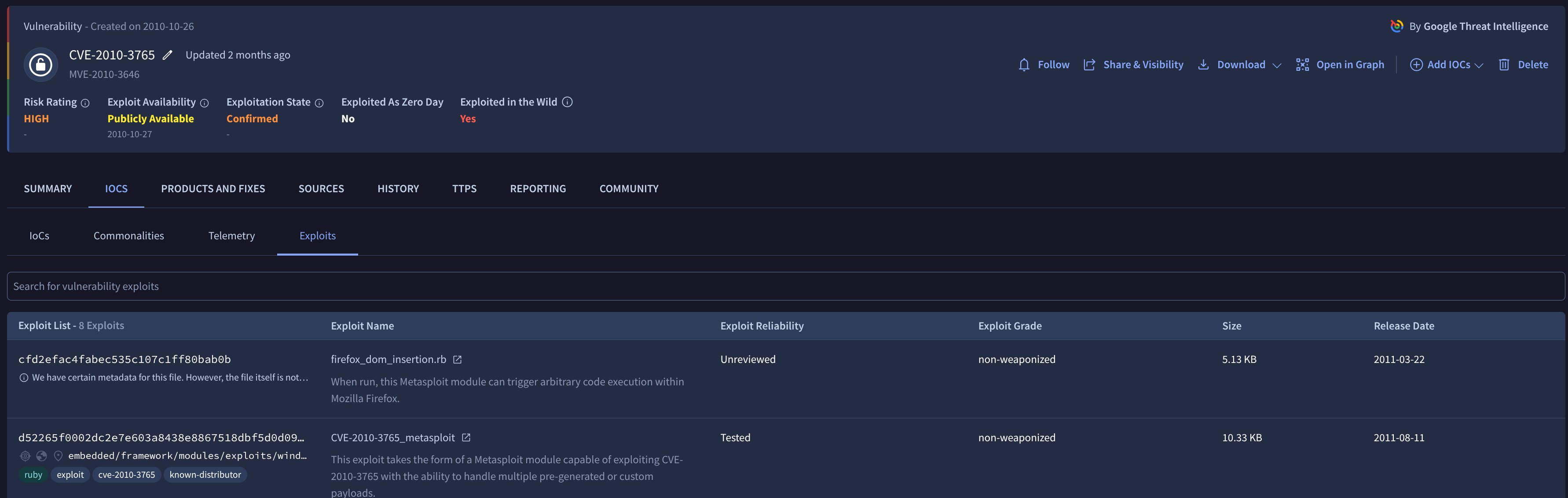Open the SUMMARY tab
Viewport: 1568px width, 498px height.
tap(48, 189)
